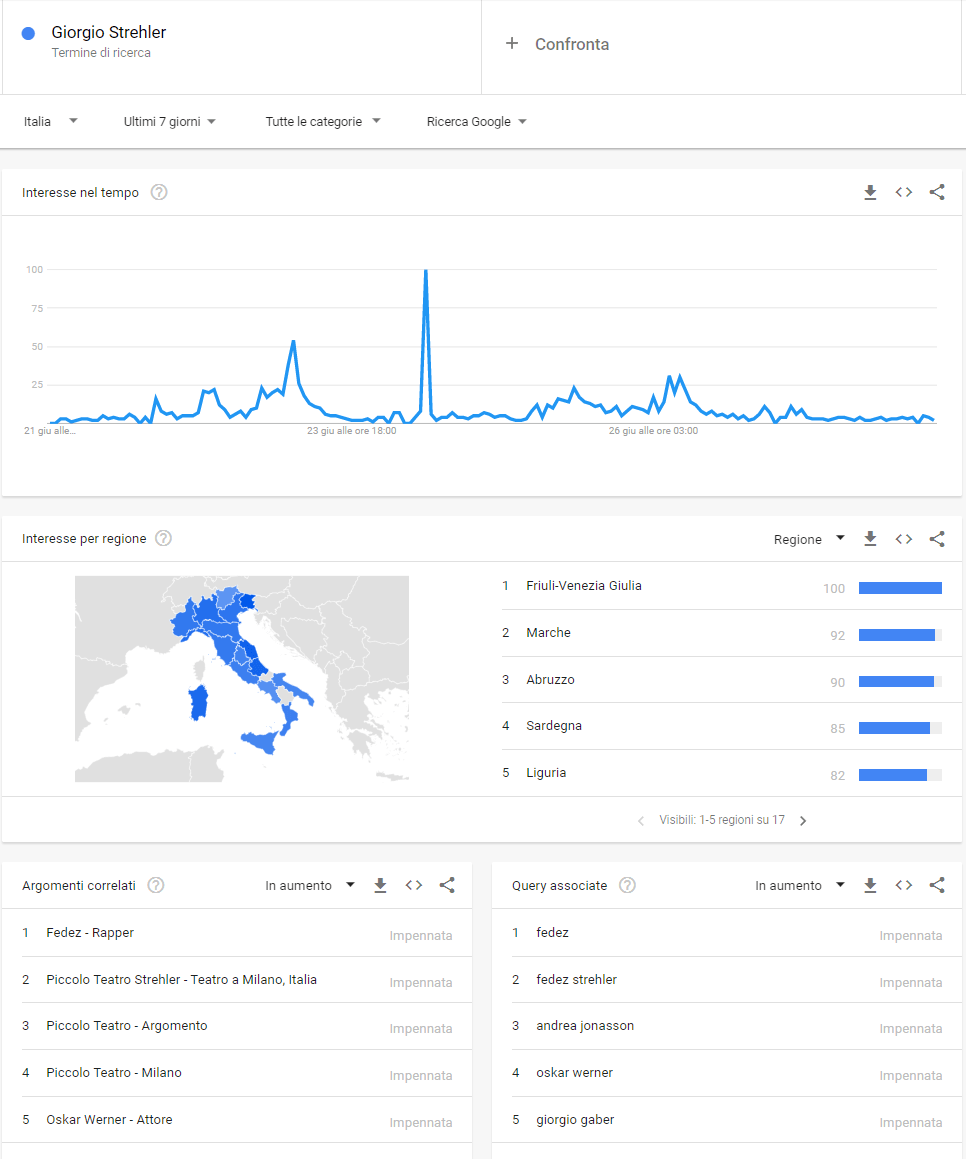Open the Italia country dropdown
966x1159 pixels.
(x=50, y=122)
